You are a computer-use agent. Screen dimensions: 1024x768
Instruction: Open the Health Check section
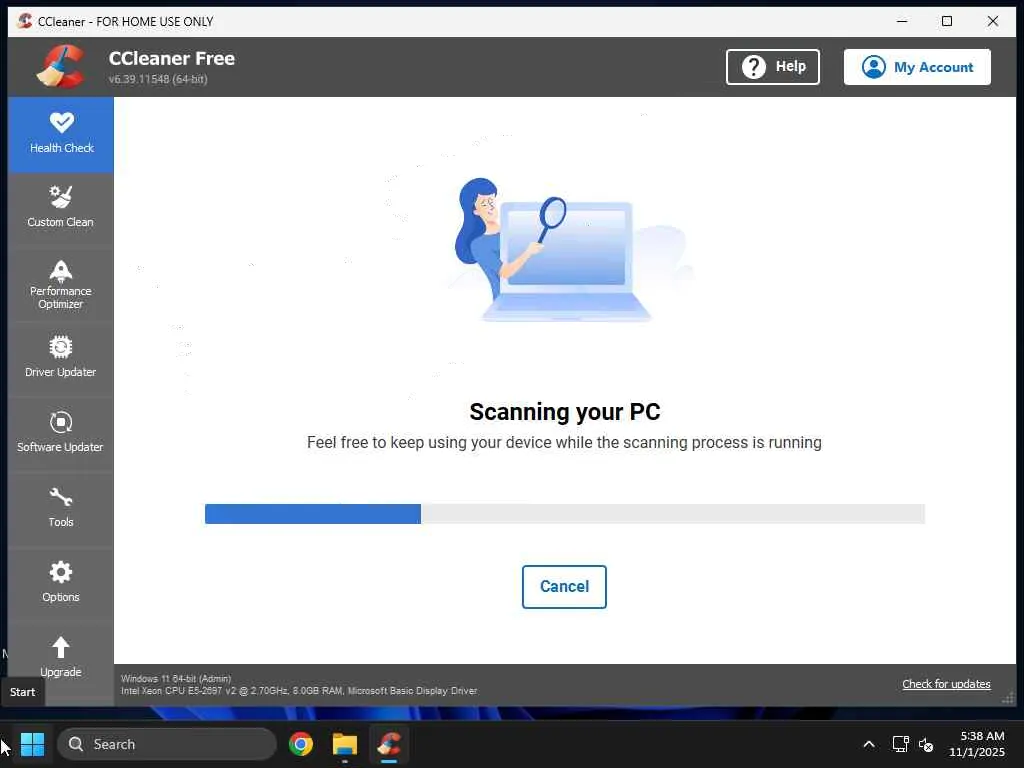click(x=61, y=135)
